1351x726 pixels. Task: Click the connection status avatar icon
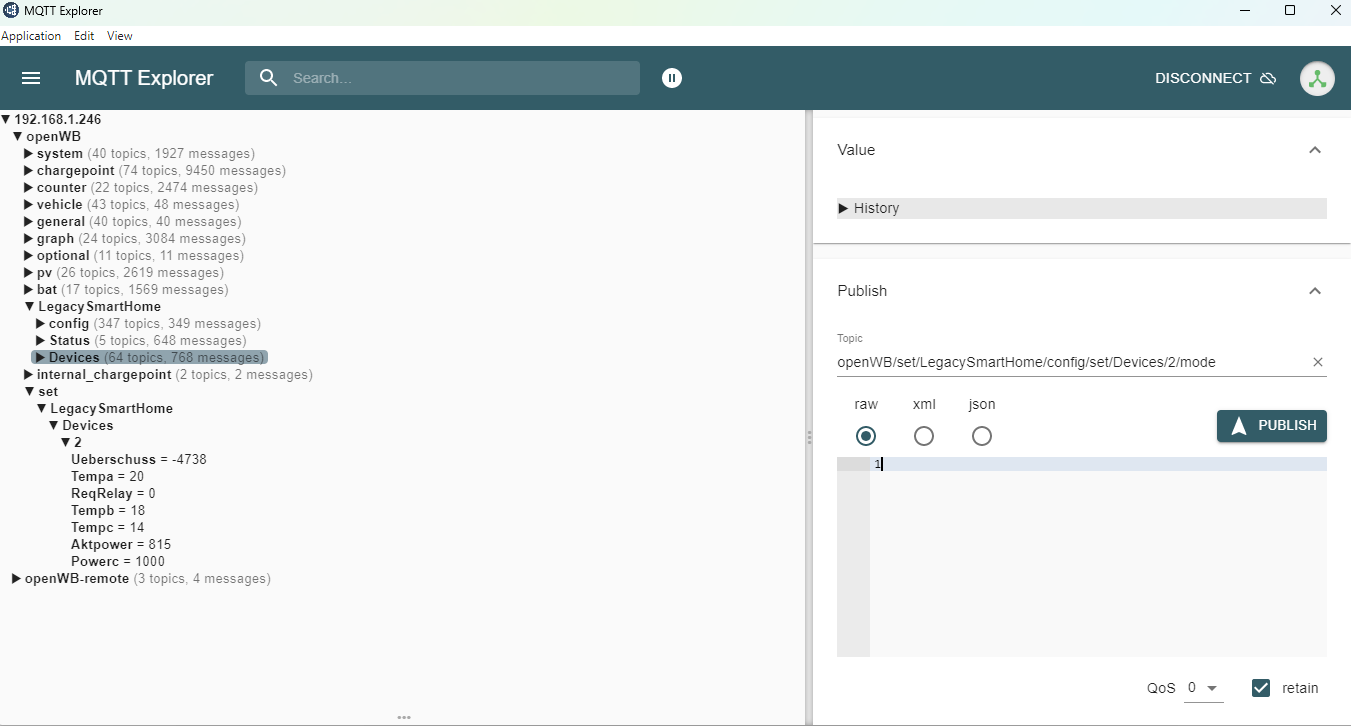(1317, 78)
